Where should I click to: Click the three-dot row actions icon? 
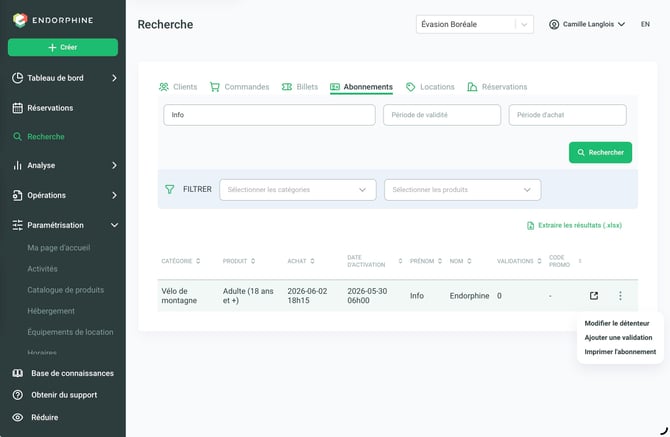tap(620, 296)
